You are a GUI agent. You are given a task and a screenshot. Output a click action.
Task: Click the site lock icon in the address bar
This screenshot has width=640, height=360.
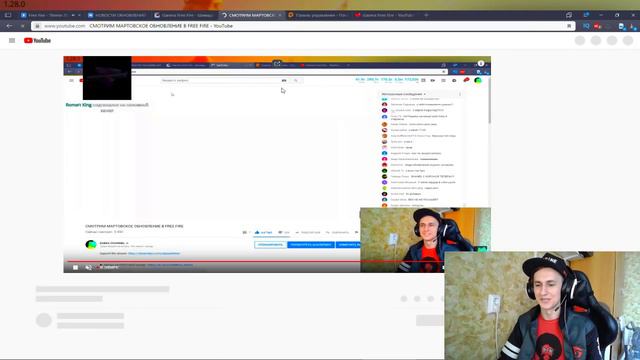point(37,26)
